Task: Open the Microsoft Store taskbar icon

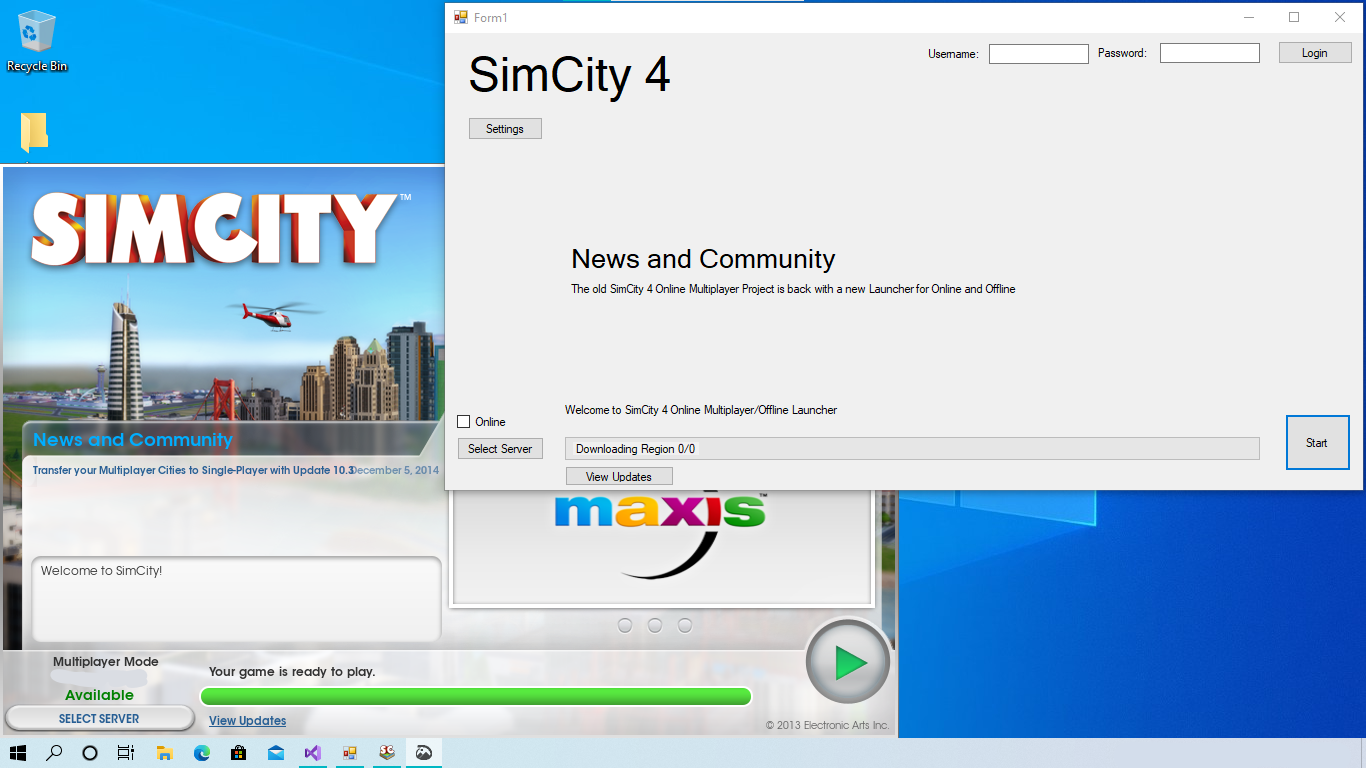Action: pos(239,753)
